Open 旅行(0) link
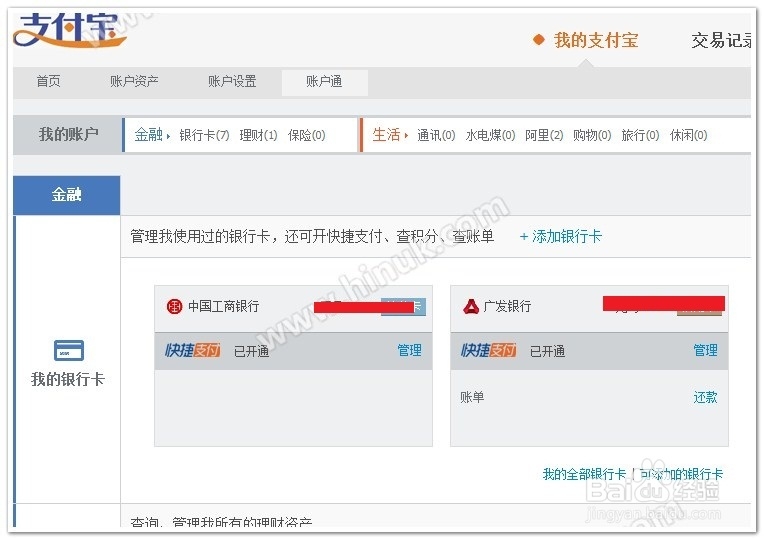This screenshot has width=764, height=540. (640, 135)
